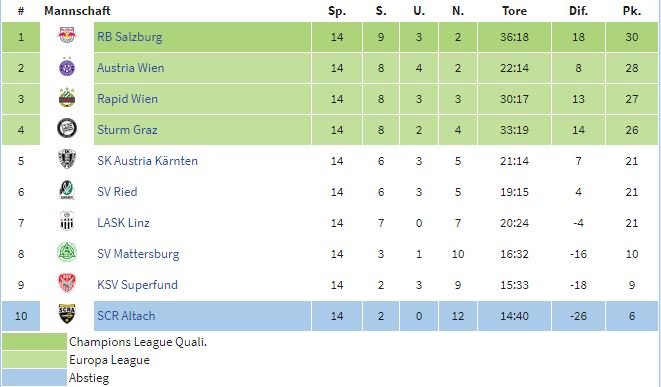The width and height of the screenshot is (661, 387).
Task: Click the Tore column header
Action: (514, 11)
